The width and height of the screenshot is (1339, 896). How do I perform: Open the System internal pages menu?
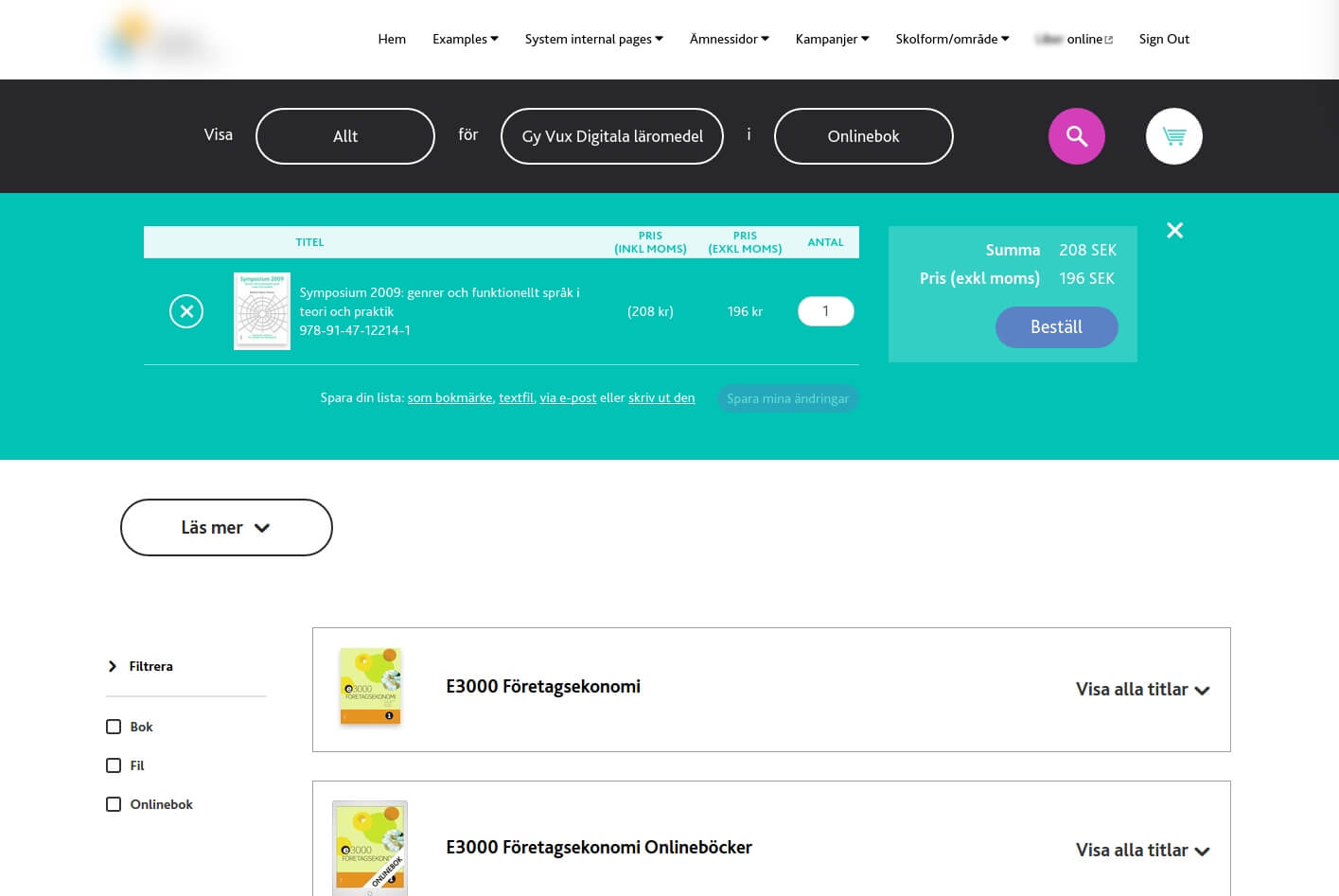point(594,39)
